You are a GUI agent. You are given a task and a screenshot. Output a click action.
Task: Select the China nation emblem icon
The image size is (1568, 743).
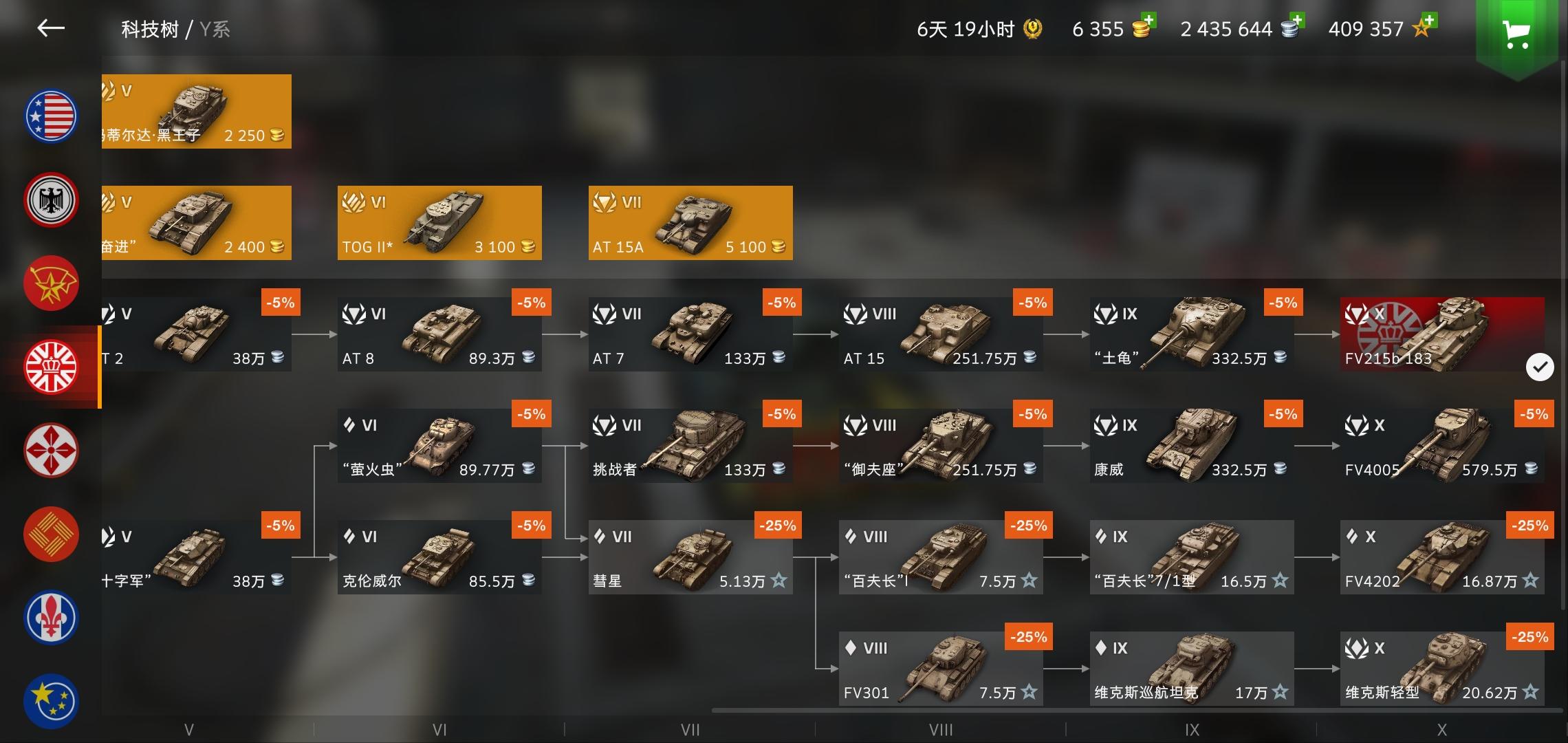(x=51, y=535)
